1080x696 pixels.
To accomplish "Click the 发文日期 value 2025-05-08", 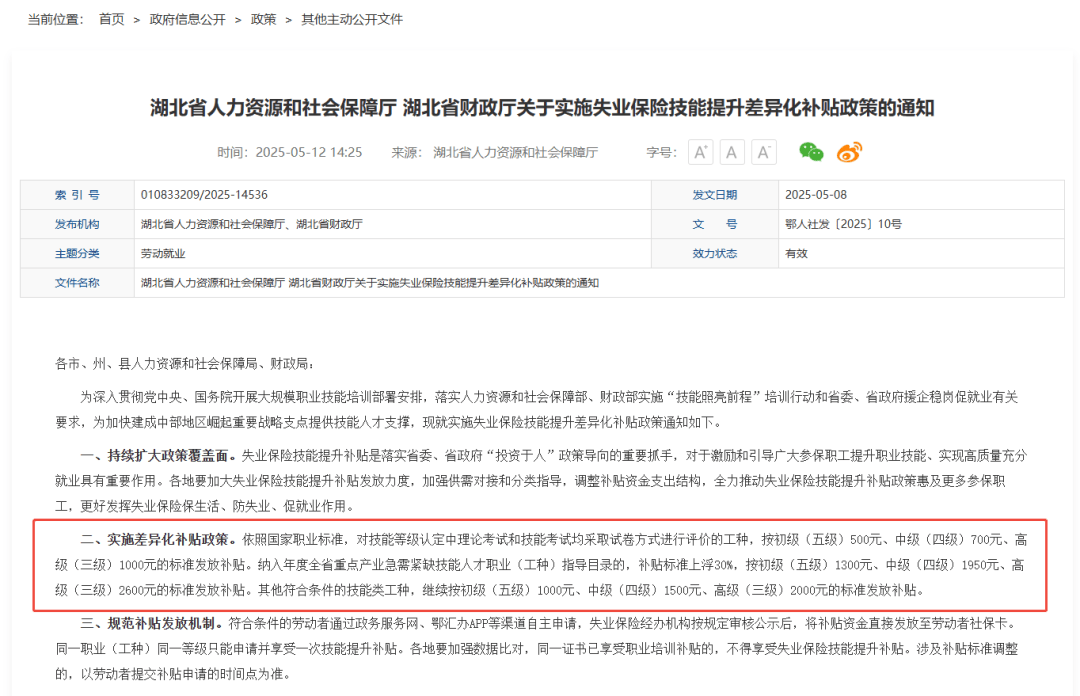I will click(816, 195).
